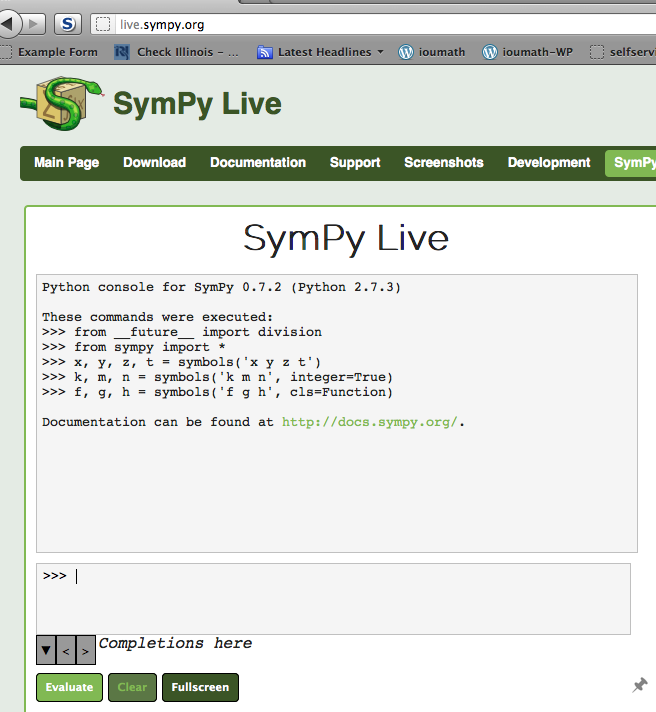
Task: Click into the Python prompt input area
Action: [x=333, y=598]
